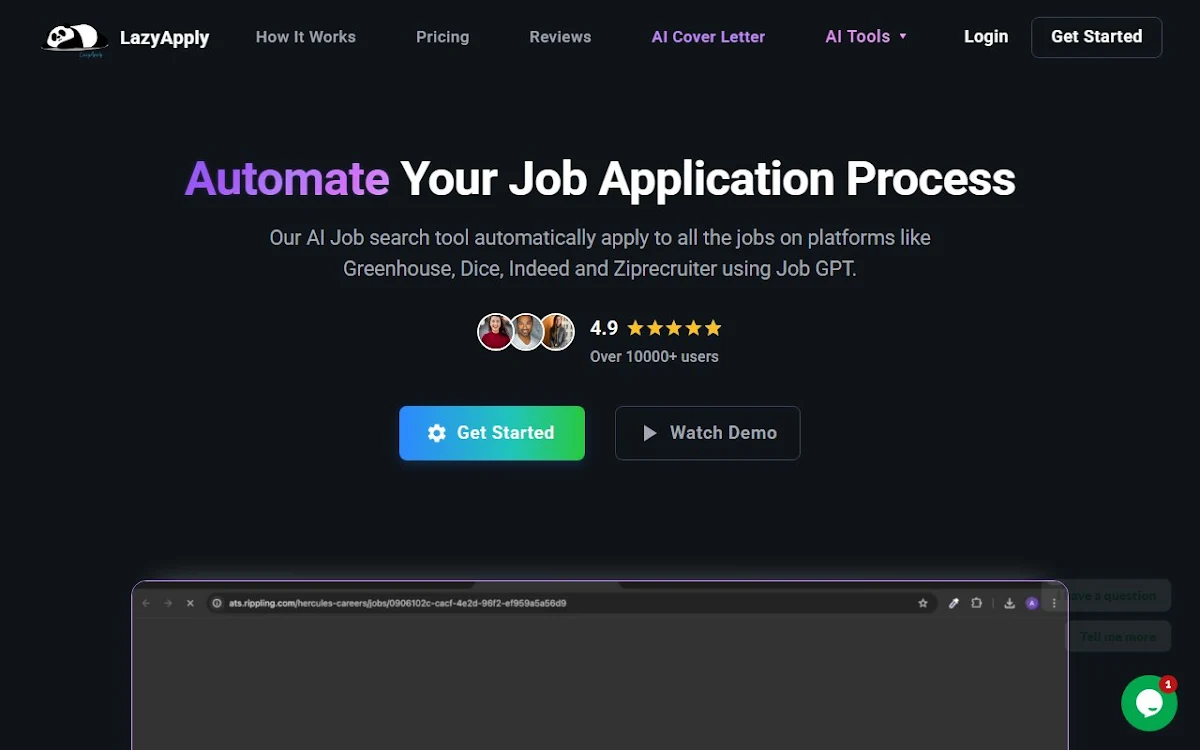Click the forward arrow in demo browser

168,603
